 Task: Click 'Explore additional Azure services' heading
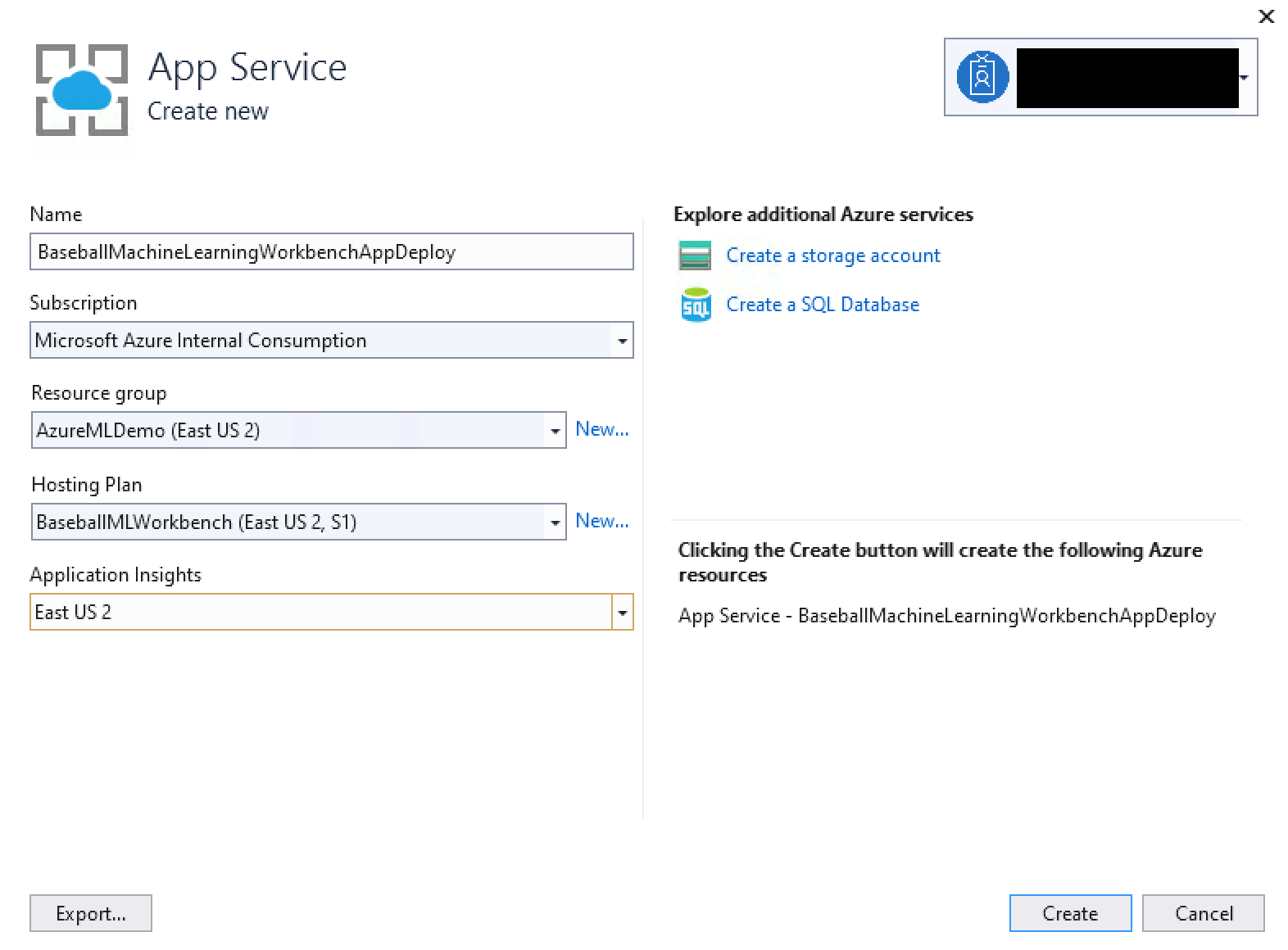823,215
